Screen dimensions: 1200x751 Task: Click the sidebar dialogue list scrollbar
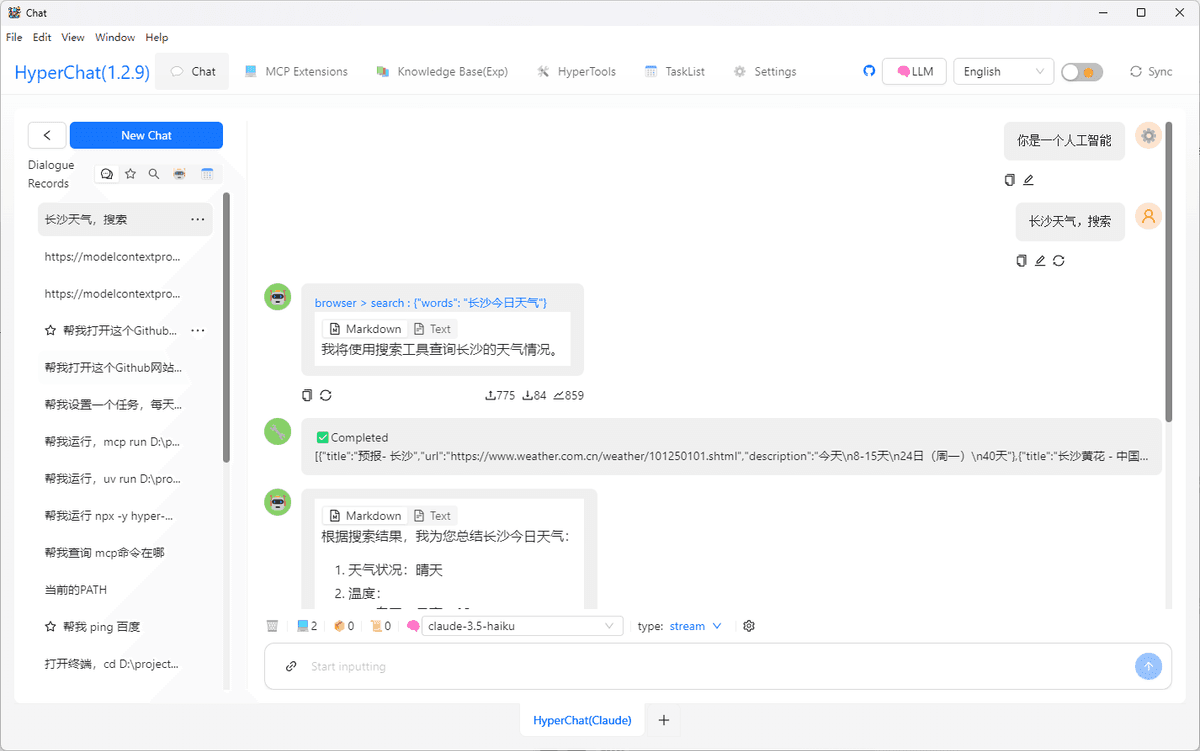tap(226, 327)
